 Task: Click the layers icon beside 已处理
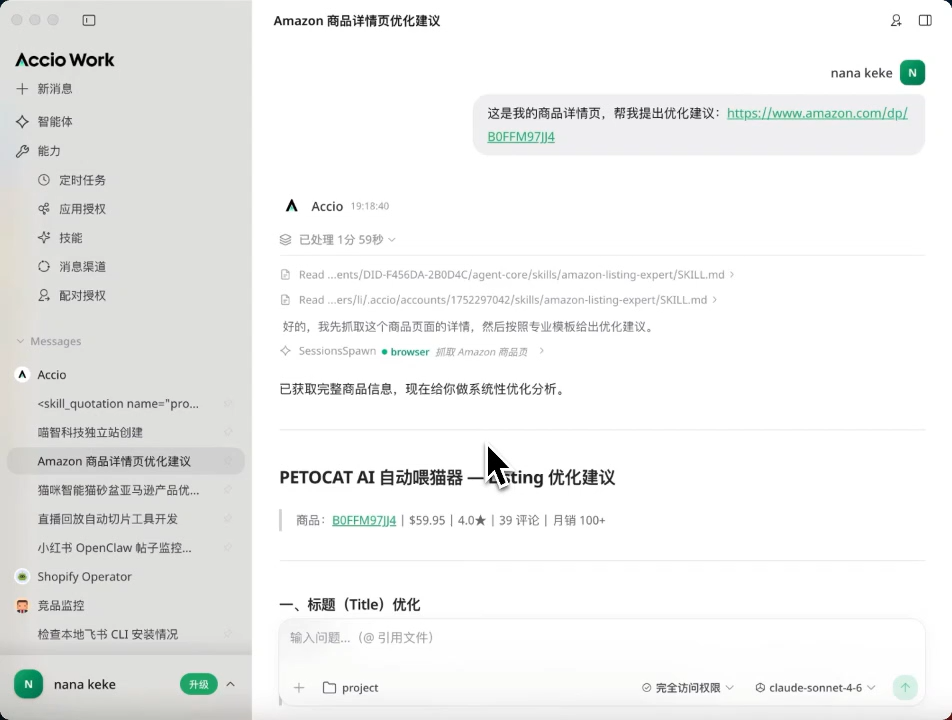point(285,239)
